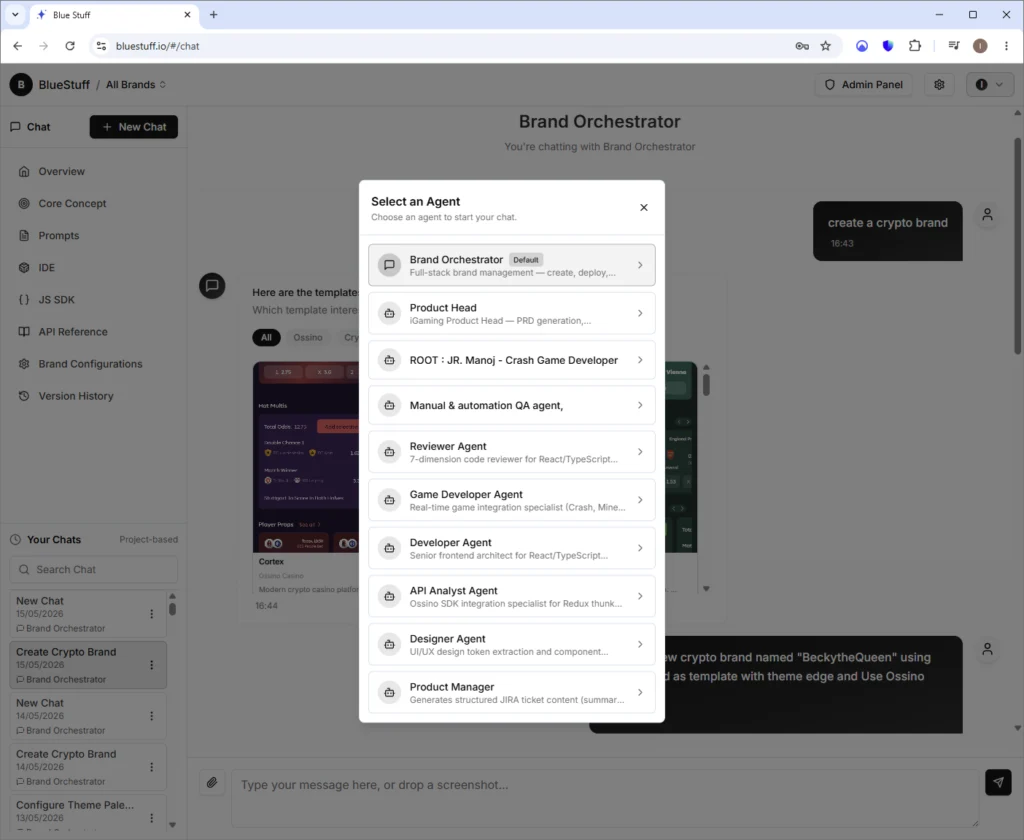Open Version History

(76, 396)
